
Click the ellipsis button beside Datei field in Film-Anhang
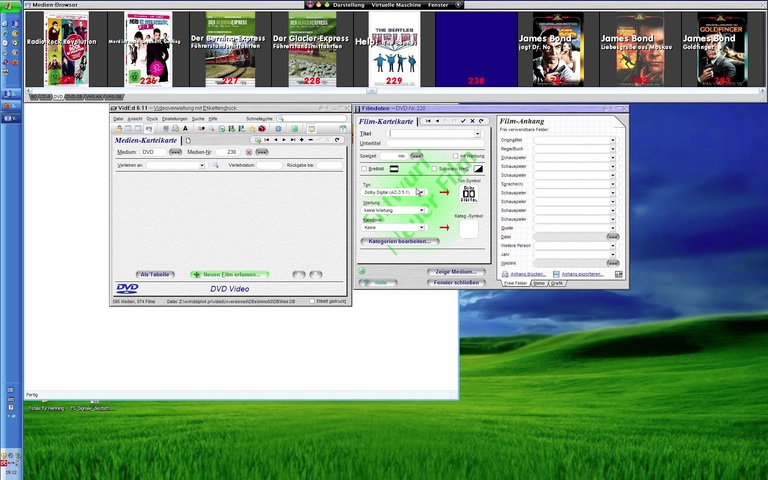click(x=613, y=237)
